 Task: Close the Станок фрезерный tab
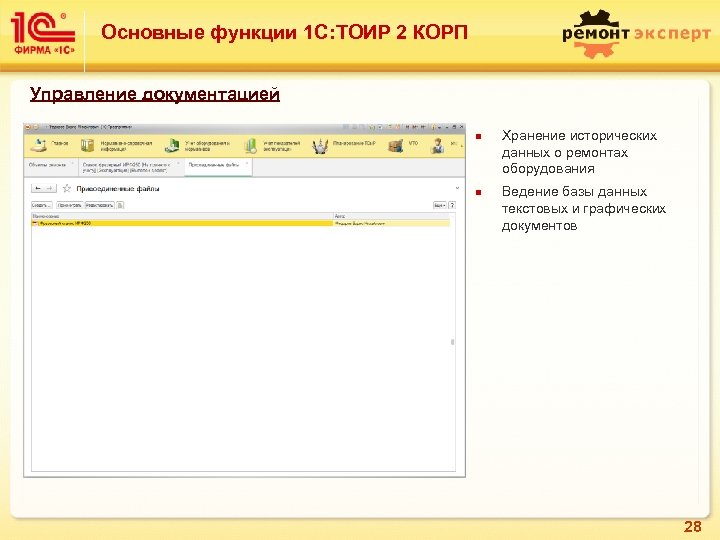pyautogui.click(x=179, y=163)
